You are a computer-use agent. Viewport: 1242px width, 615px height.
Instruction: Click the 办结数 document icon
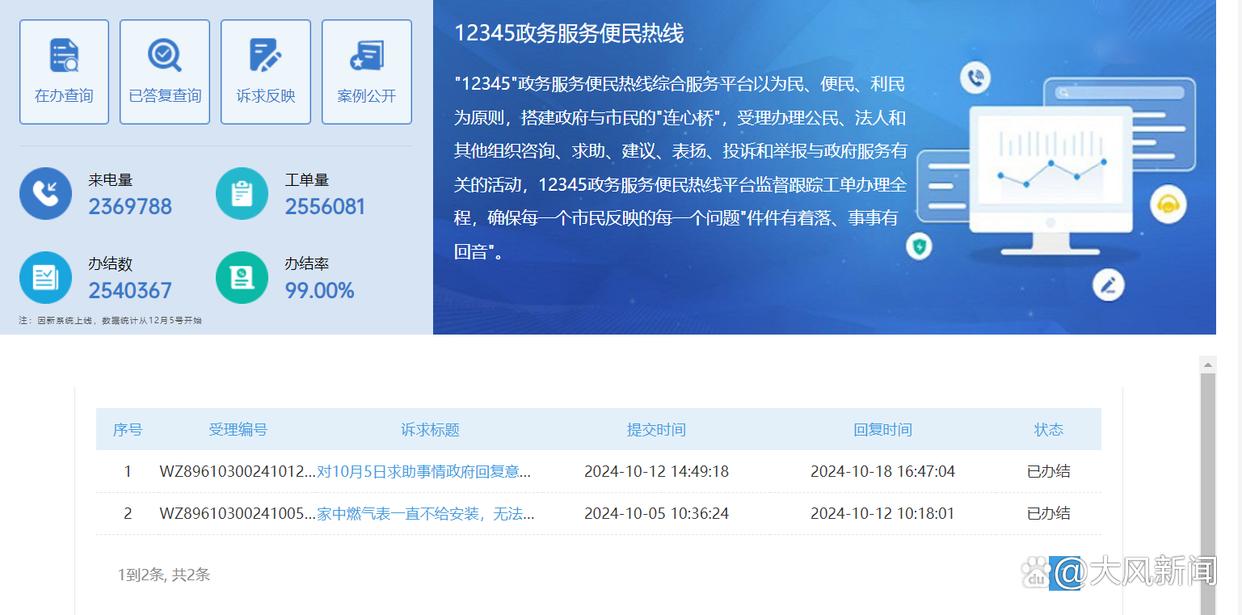(x=45, y=278)
